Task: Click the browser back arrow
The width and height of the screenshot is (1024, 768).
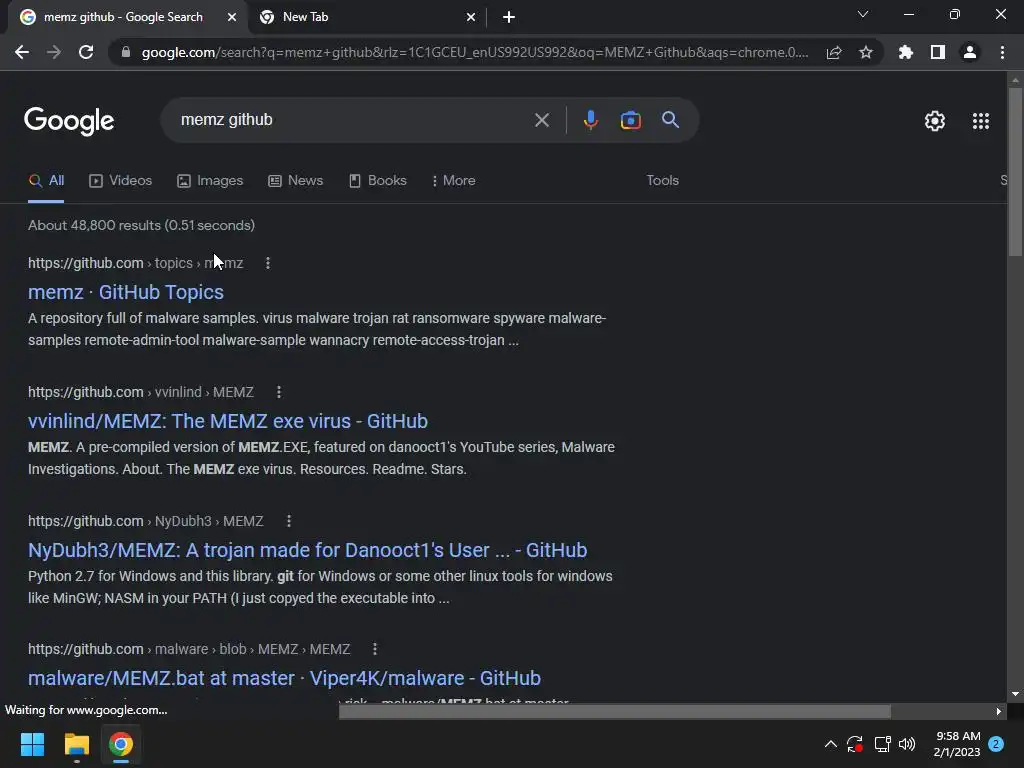Action: click(x=22, y=52)
